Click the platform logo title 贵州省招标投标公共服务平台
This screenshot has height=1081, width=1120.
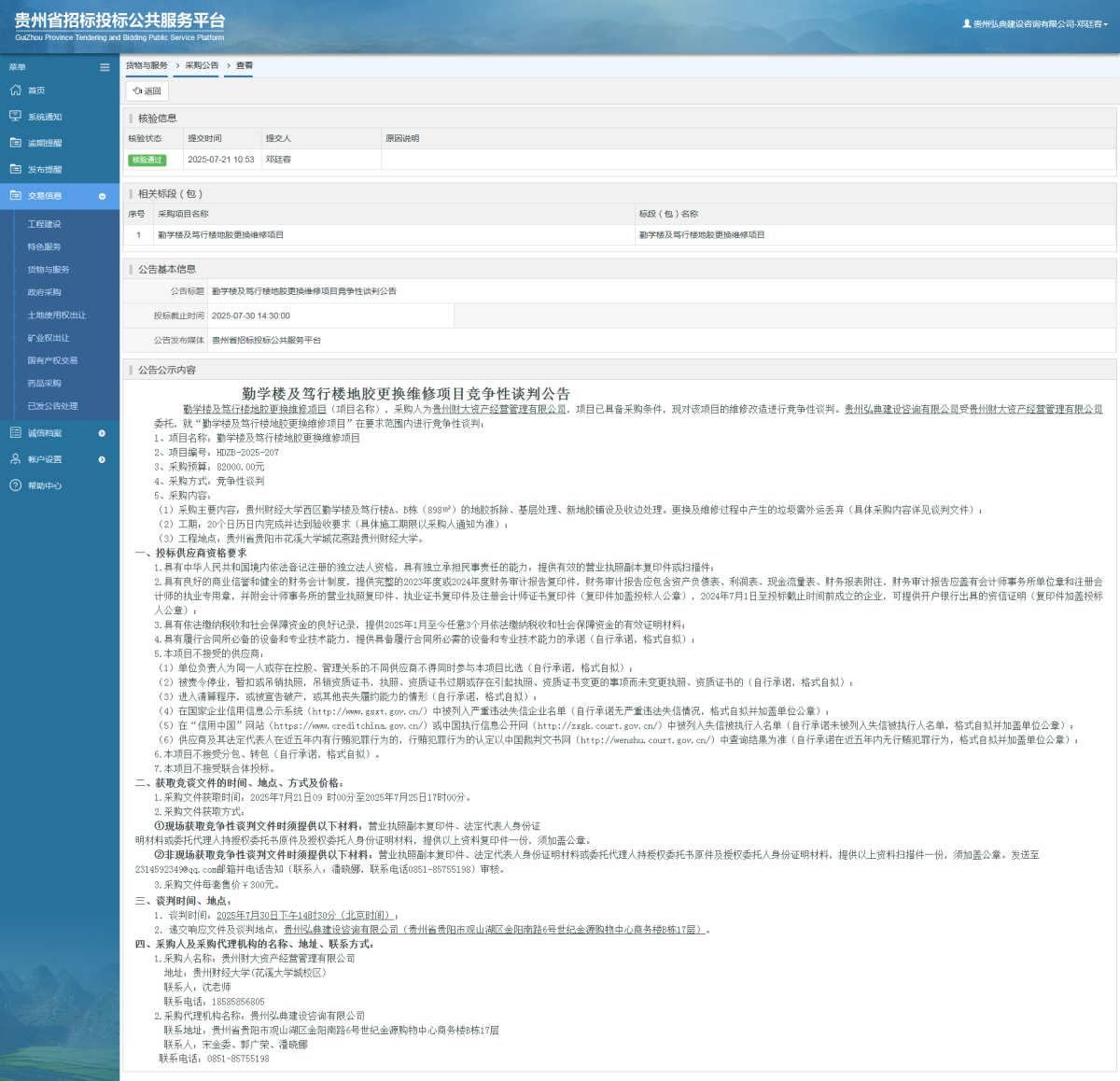point(119,21)
